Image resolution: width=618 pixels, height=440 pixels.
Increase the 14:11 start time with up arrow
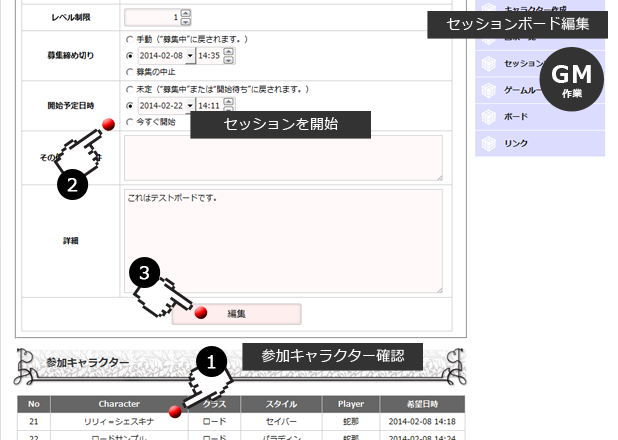(229, 102)
